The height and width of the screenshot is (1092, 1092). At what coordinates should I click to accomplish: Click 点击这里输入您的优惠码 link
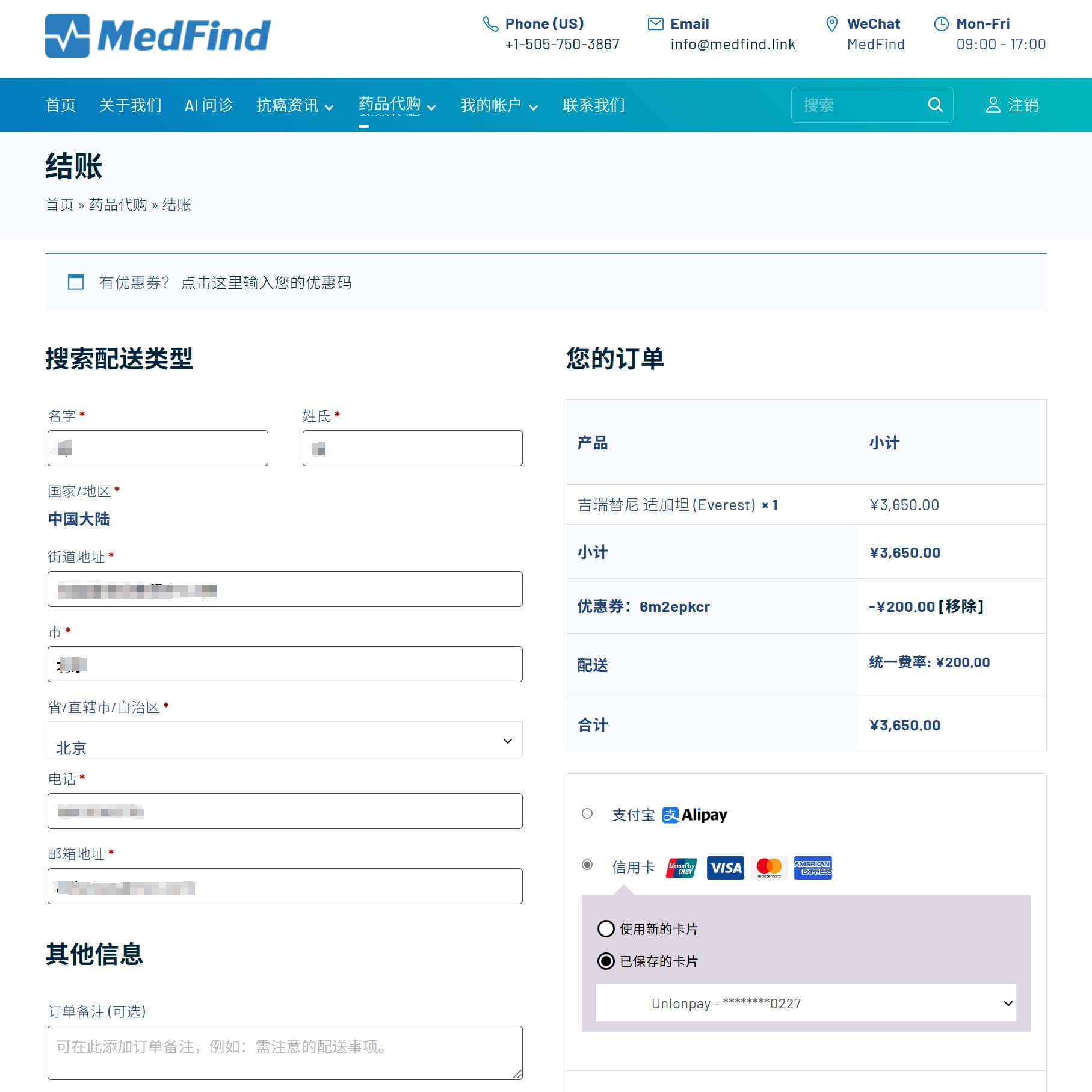[266, 283]
